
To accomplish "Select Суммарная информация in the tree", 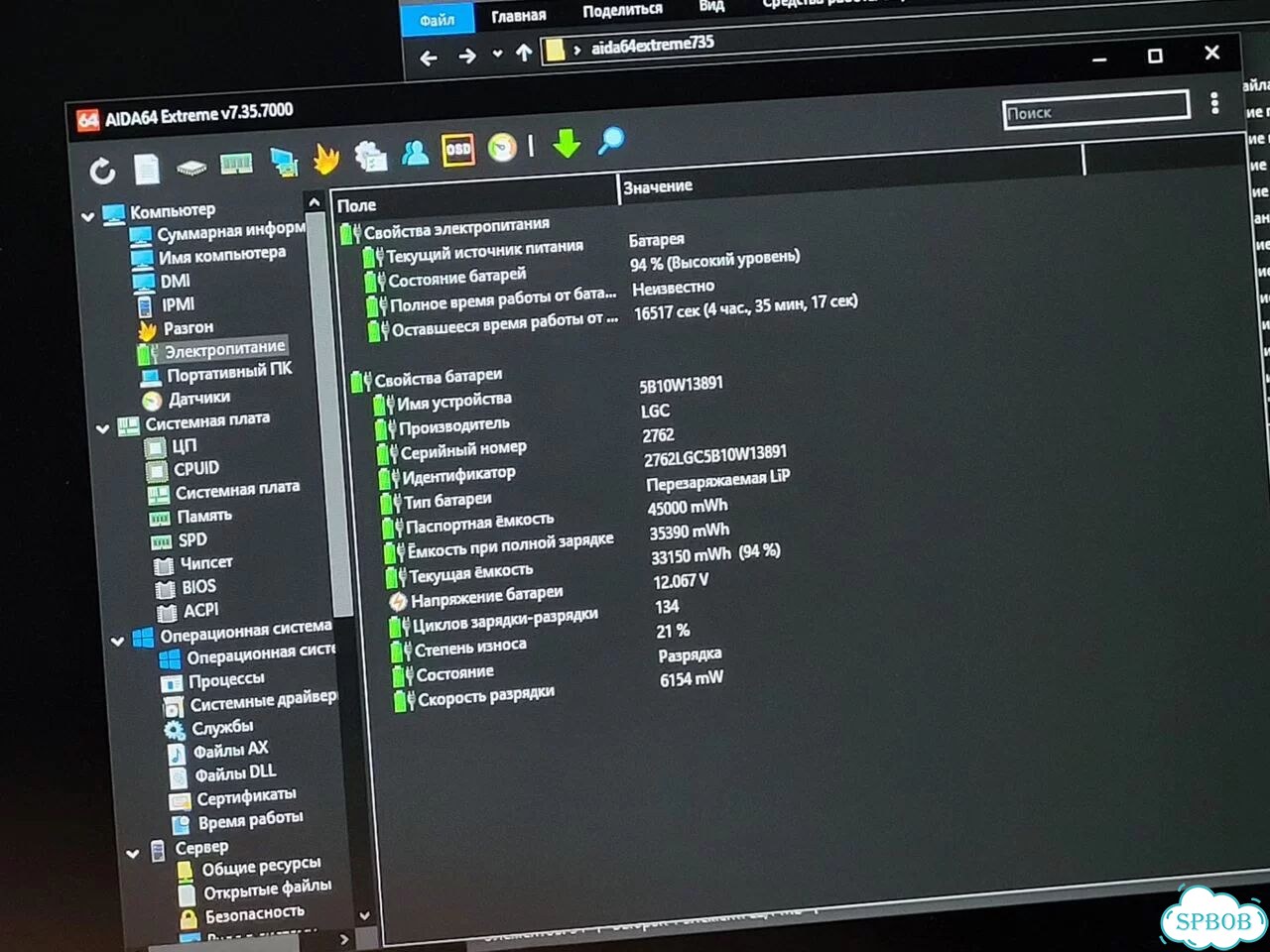I will (217, 232).
